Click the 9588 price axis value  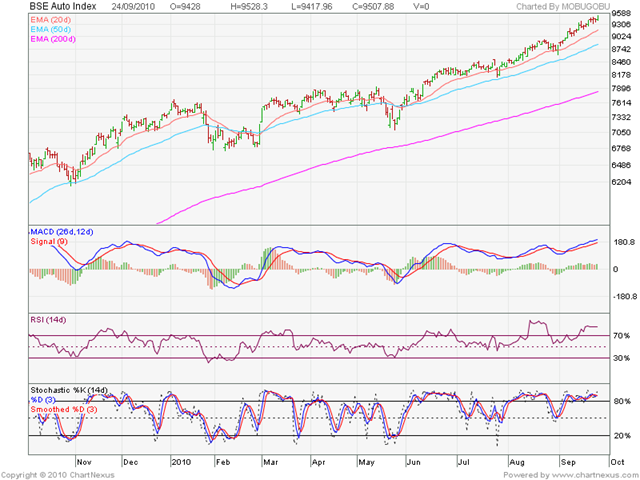pos(622,14)
